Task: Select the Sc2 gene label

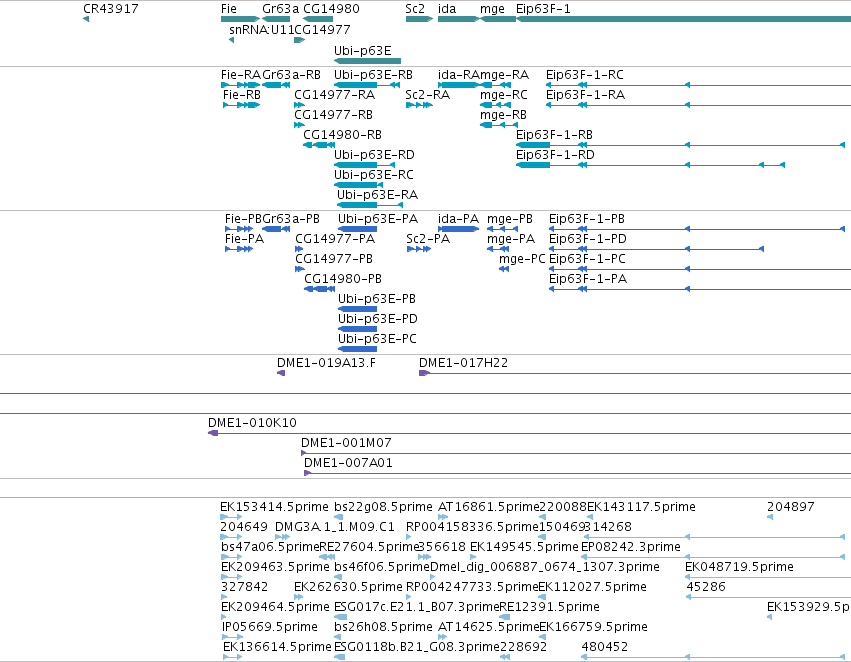Action: pyautogui.click(x=415, y=9)
